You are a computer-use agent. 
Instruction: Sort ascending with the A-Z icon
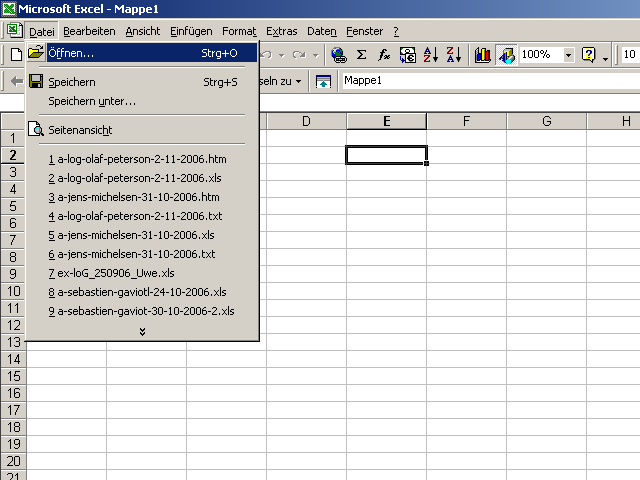pyautogui.click(x=431, y=55)
